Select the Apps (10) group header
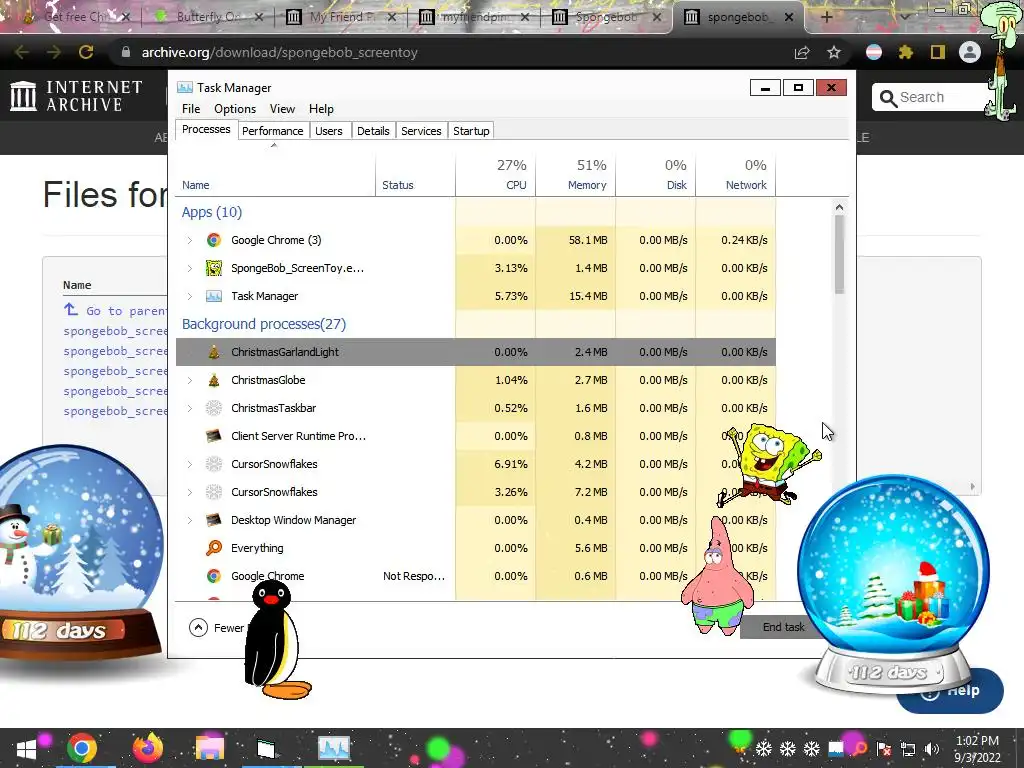Screen dimensions: 1024x768 coord(212,212)
